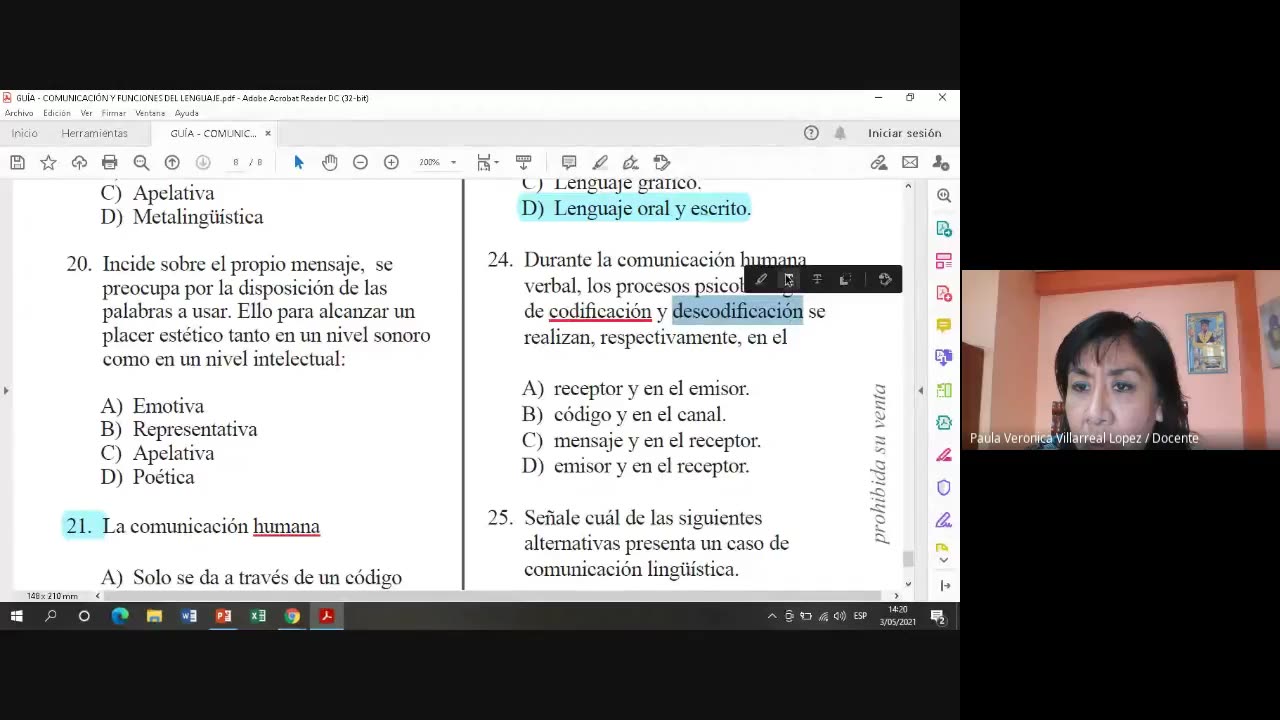Collapse the right tools pane arrow
1280x720 pixels.
(x=944, y=585)
